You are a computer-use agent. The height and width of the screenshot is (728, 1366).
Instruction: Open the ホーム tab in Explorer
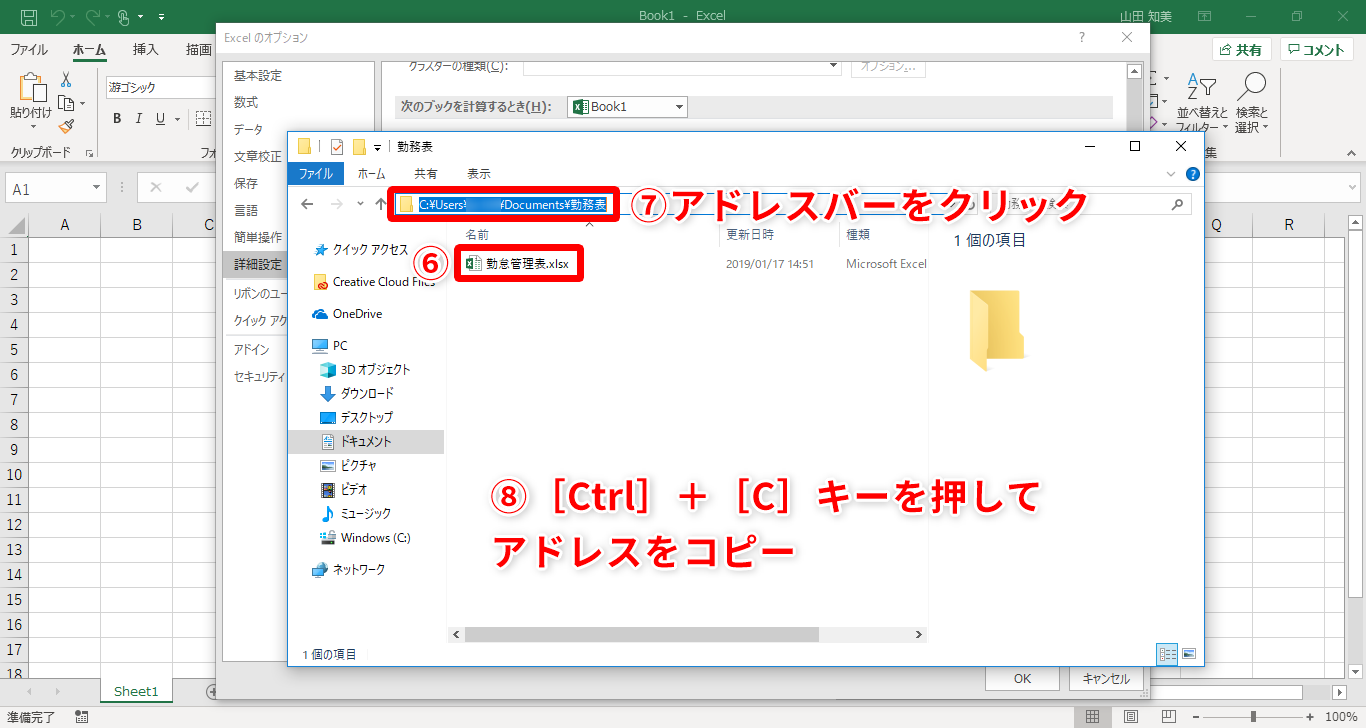(x=372, y=173)
